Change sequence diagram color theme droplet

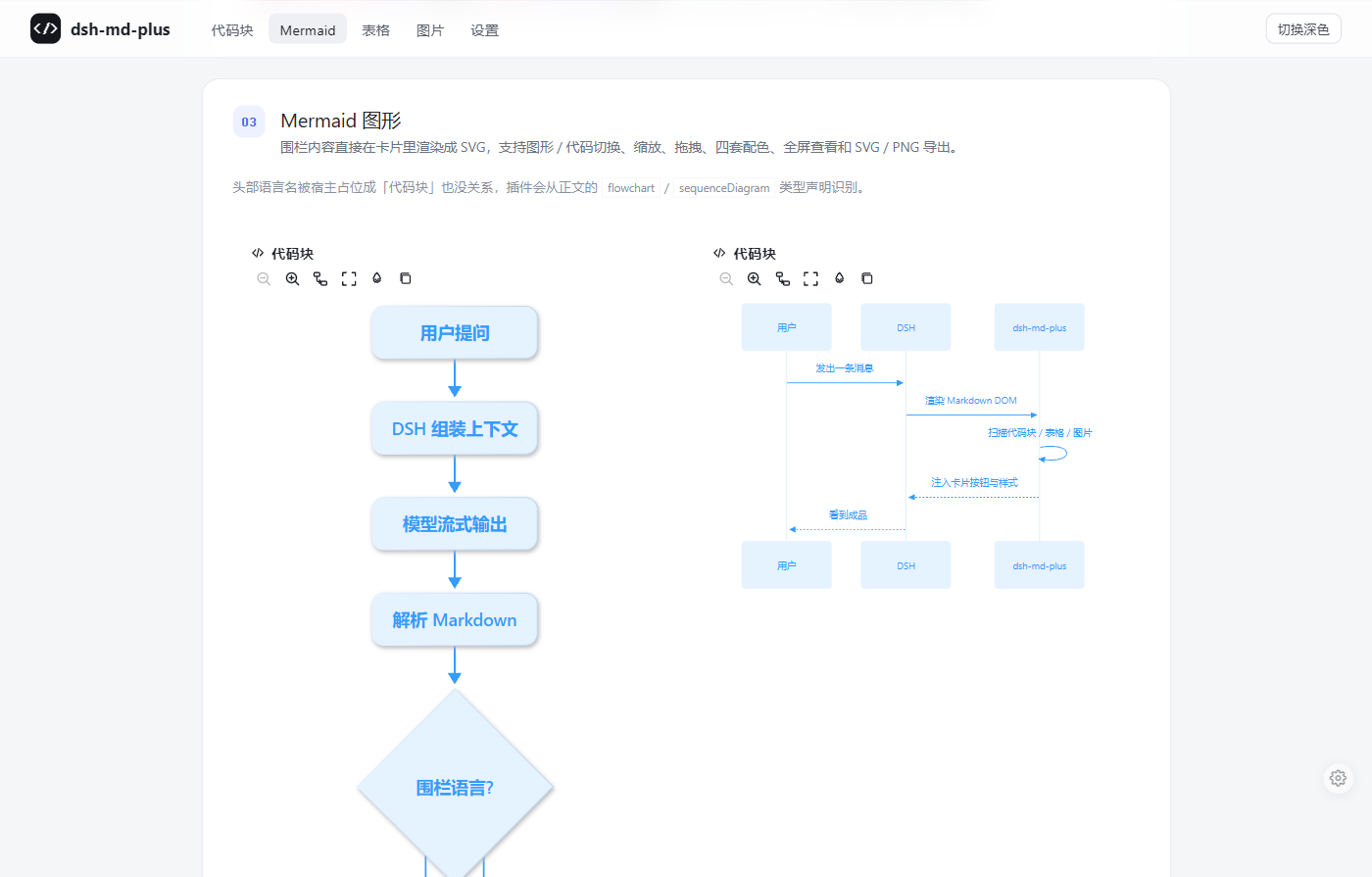tap(839, 278)
